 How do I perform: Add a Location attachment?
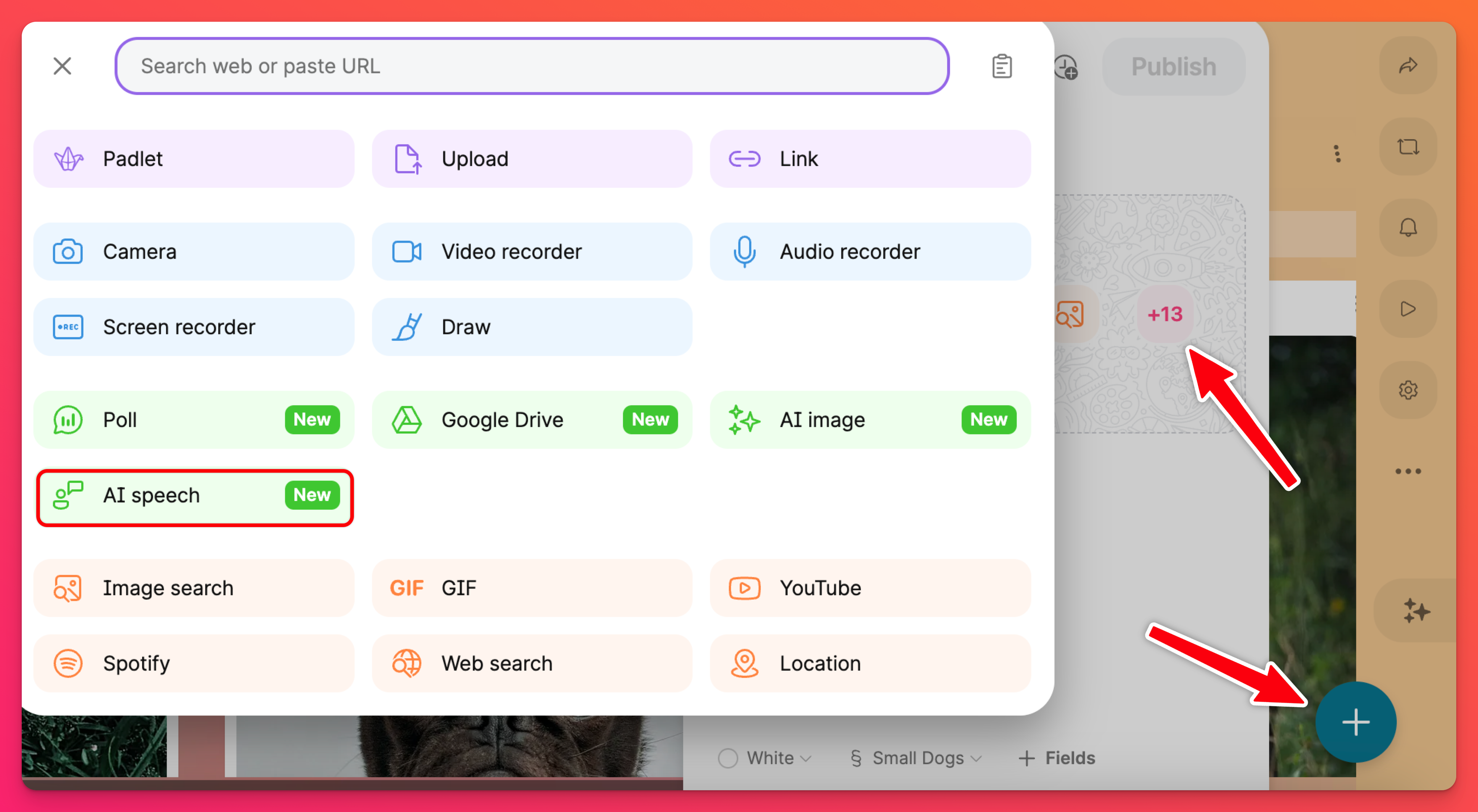[870, 663]
